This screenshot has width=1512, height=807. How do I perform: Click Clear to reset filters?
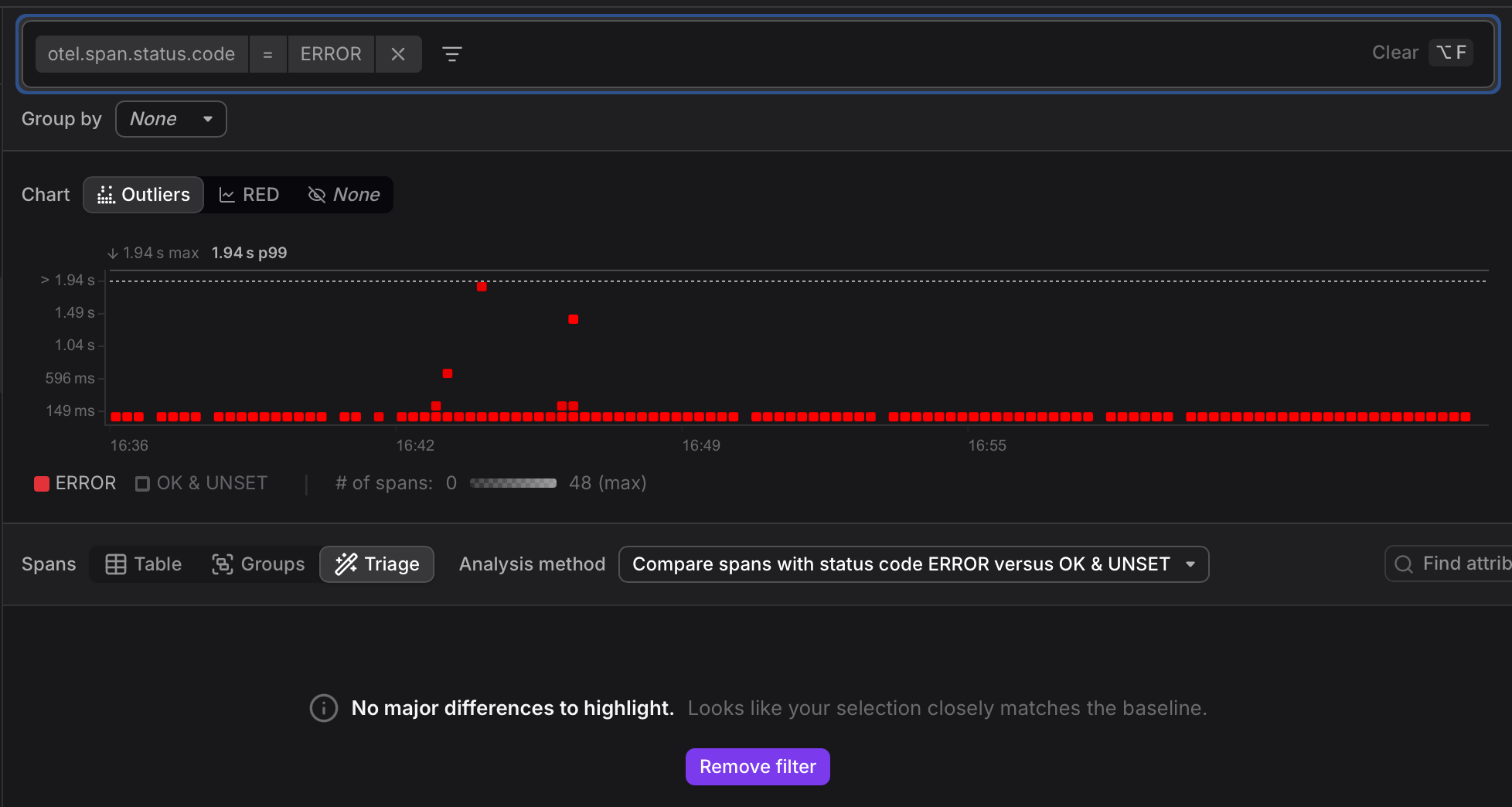point(1395,53)
